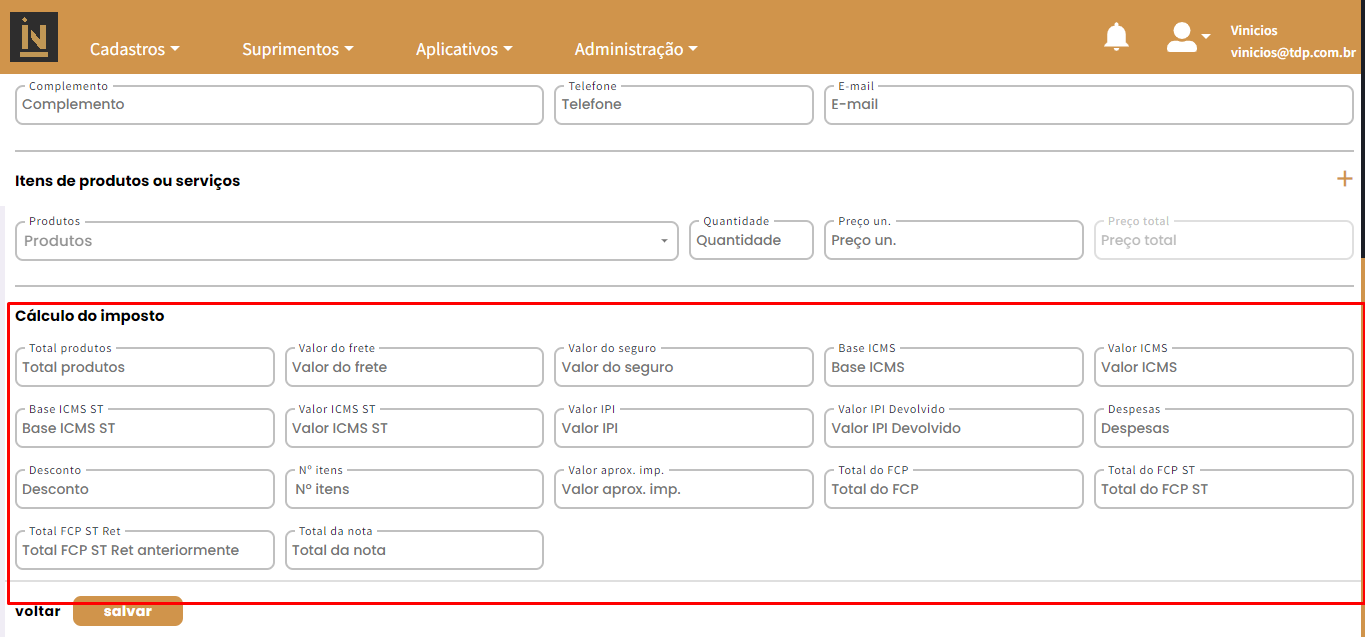This screenshot has height=637, width=1365.
Task: Click the Valor do seguro field
Action: click(x=684, y=367)
